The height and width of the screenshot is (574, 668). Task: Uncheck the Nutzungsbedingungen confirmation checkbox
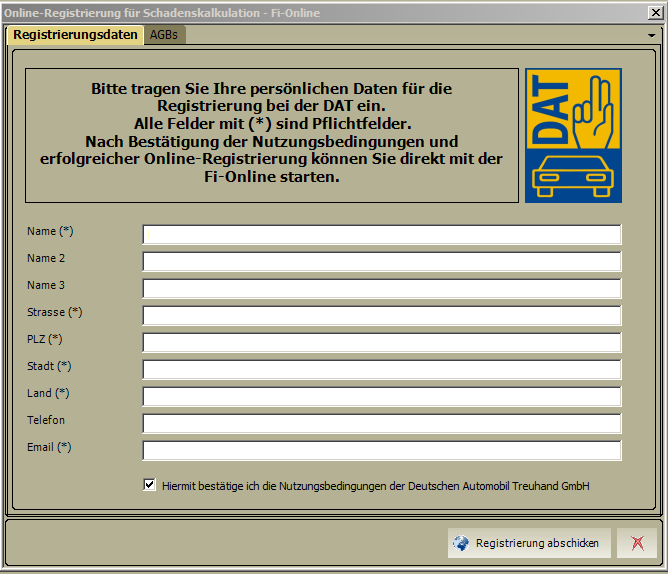[149, 485]
